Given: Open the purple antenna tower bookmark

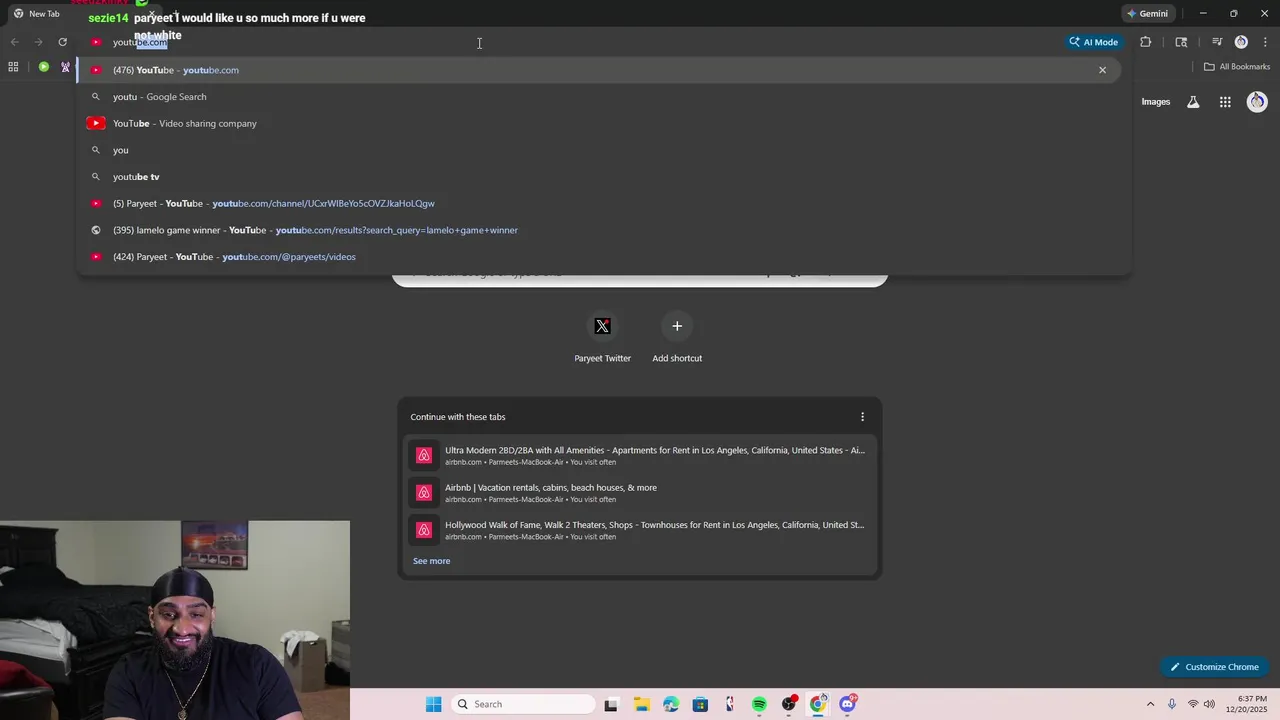Looking at the screenshot, I should [65, 67].
